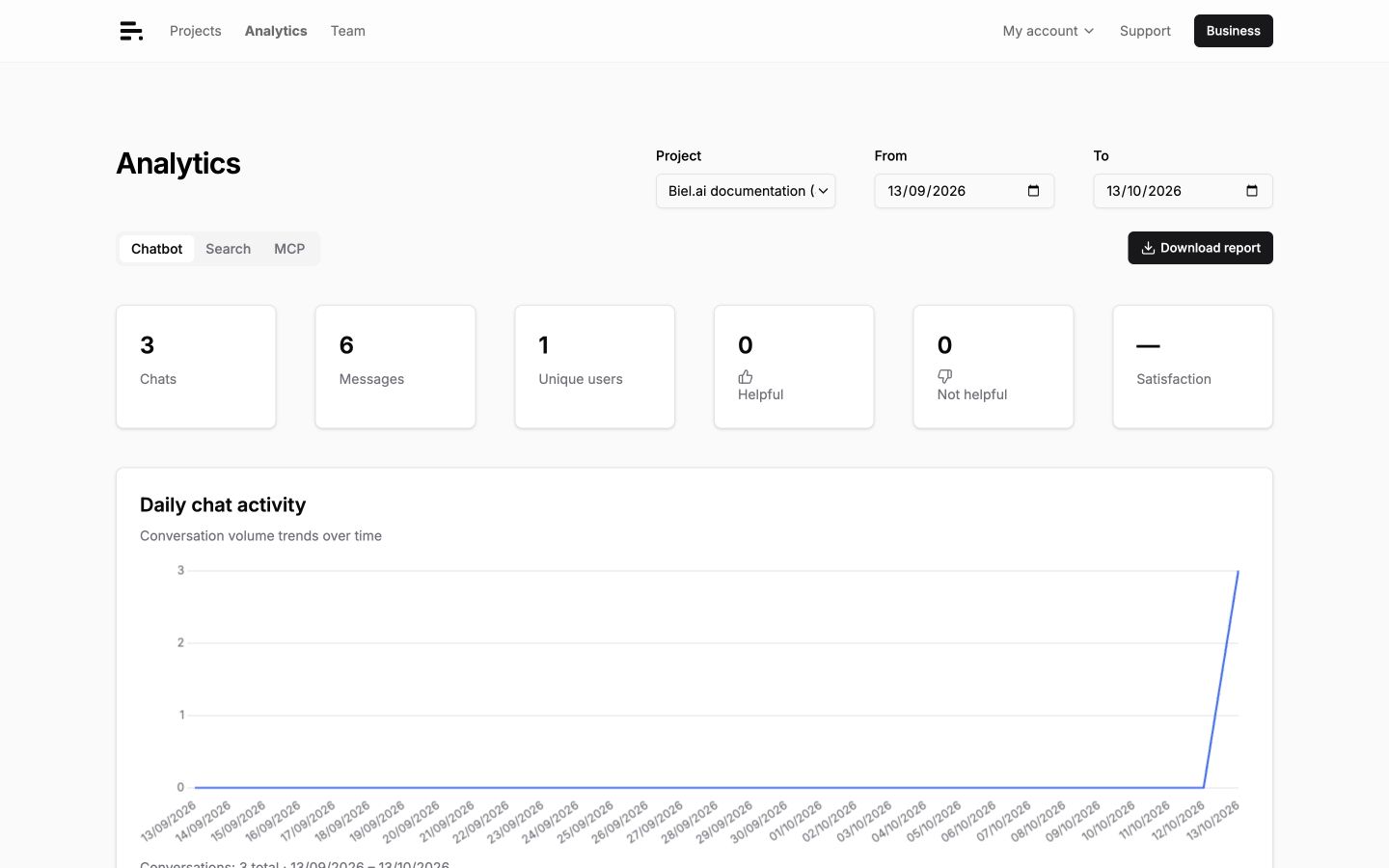1389x868 pixels.
Task: Navigate to the Team page
Action: click(x=348, y=31)
